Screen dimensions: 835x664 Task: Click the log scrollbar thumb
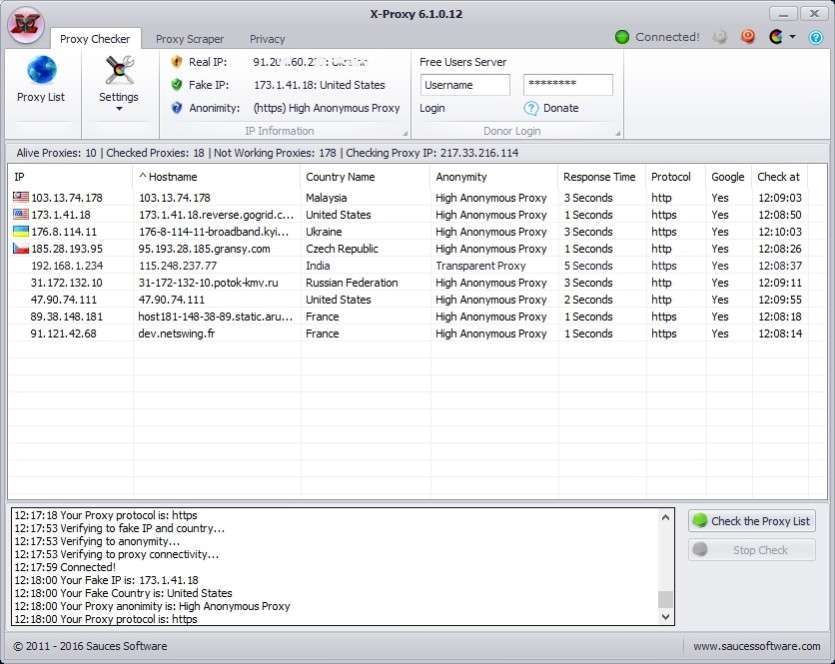[665, 599]
